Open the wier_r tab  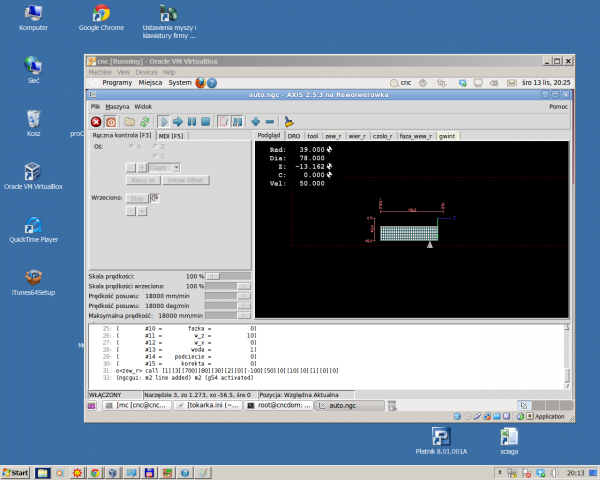pyautogui.click(x=357, y=136)
